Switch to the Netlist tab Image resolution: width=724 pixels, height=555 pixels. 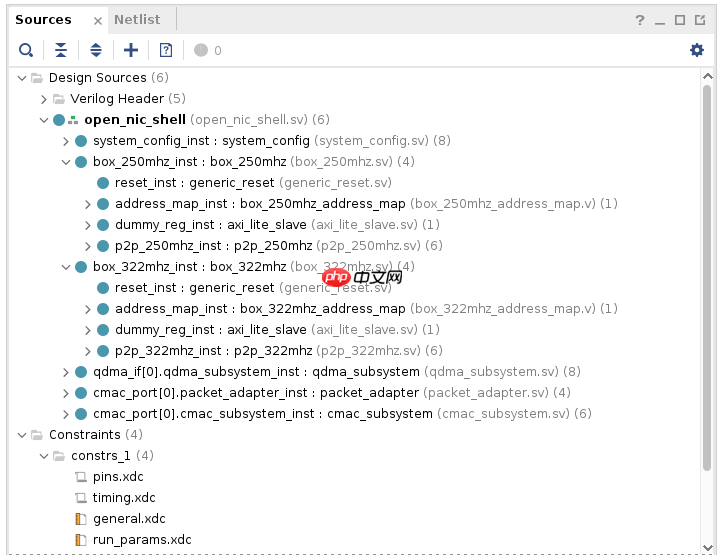[x=137, y=19]
